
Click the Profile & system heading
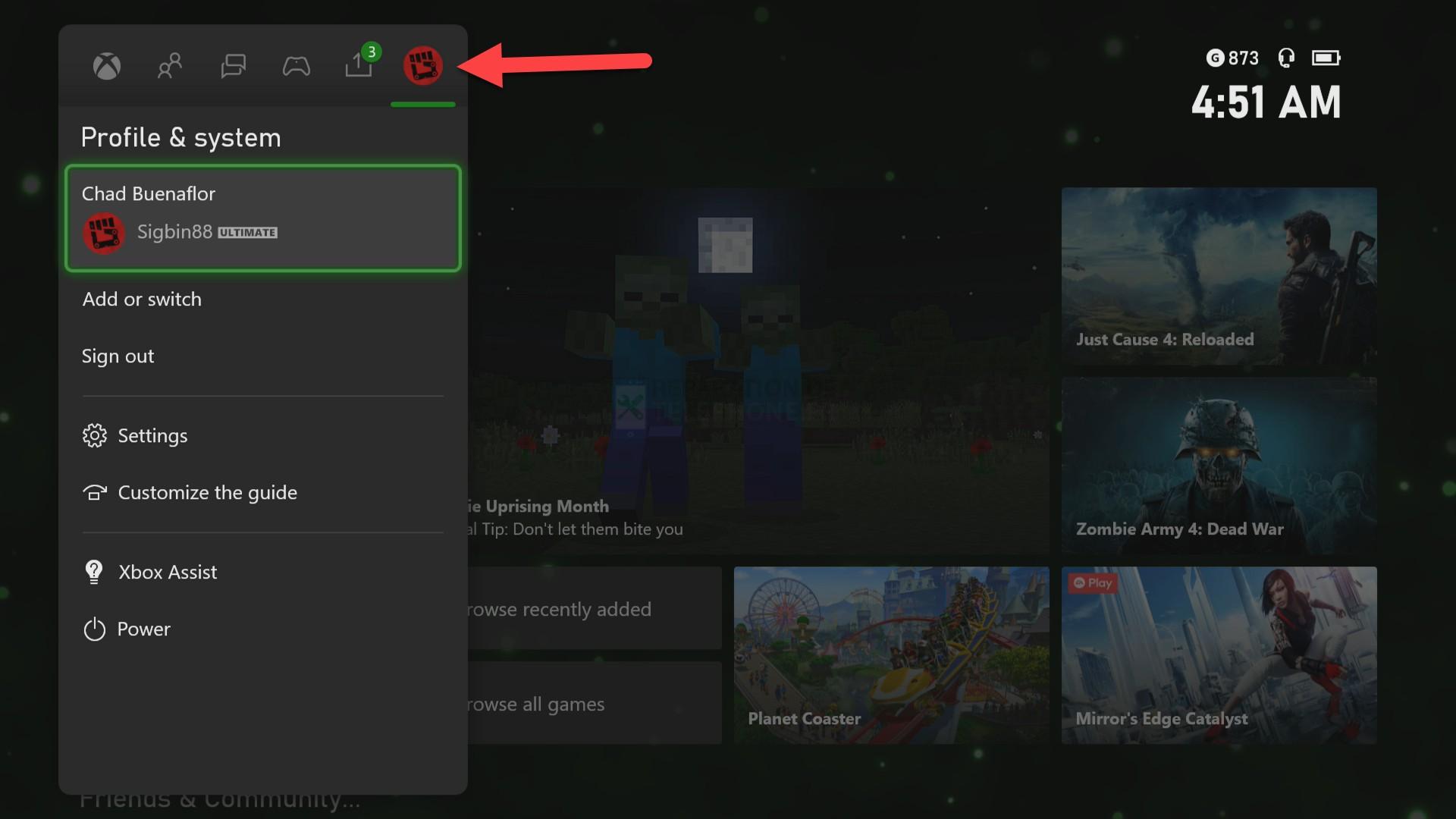click(x=181, y=137)
